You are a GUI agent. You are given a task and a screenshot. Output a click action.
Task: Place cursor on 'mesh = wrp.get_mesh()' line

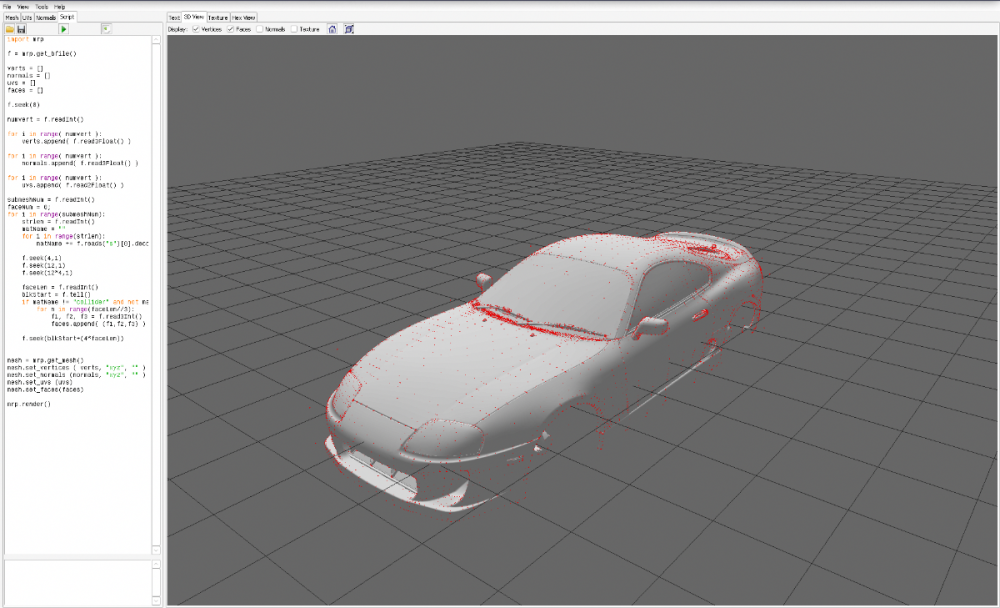point(45,360)
